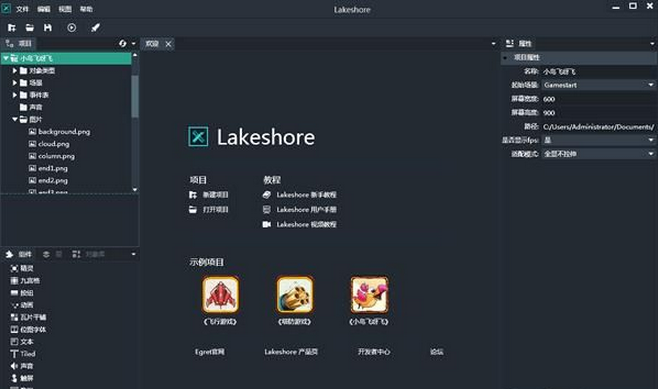Click the video tutorial camera icon
Image resolution: width=658 pixels, height=389 pixels.
(266, 225)
